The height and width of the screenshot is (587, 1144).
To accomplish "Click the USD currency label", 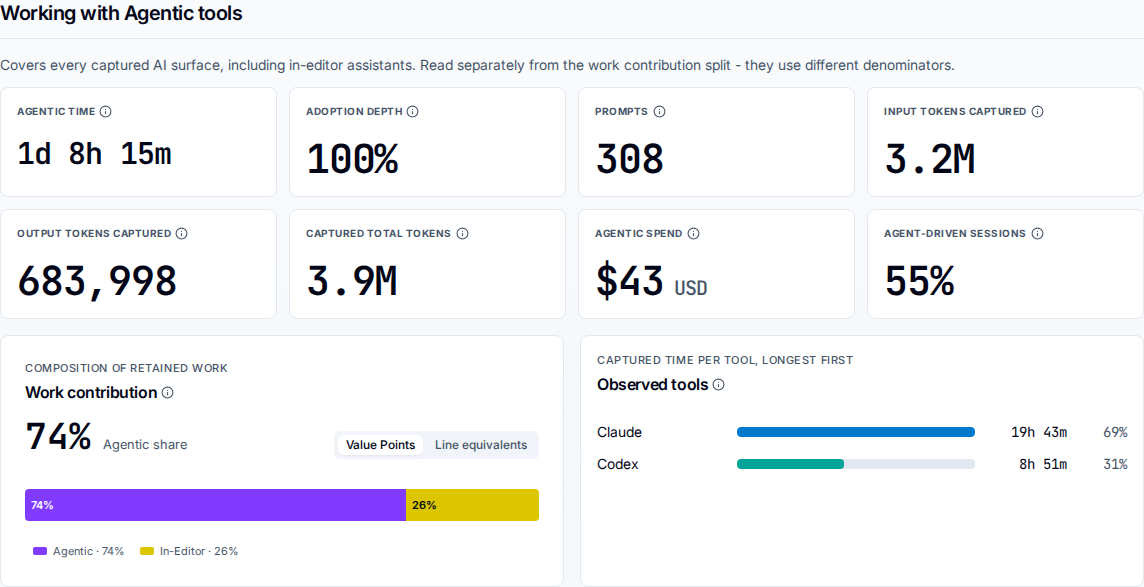I will tap(691, 288).
